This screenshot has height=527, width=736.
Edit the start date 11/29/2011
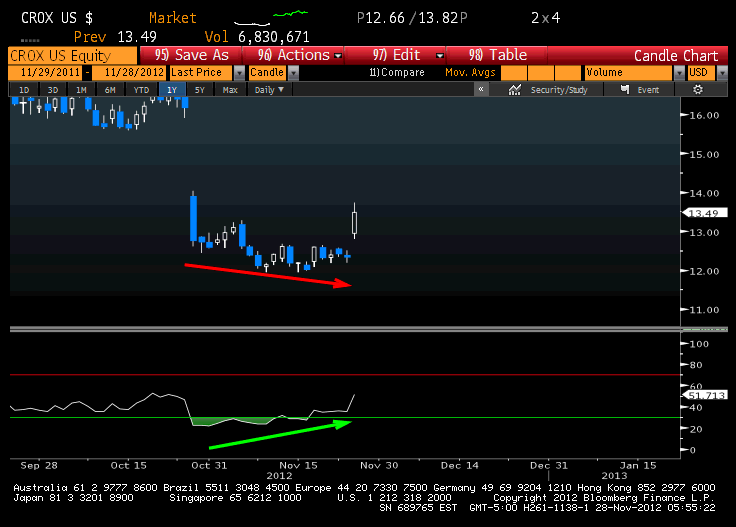pyautogui.click(x=45, y=72)
